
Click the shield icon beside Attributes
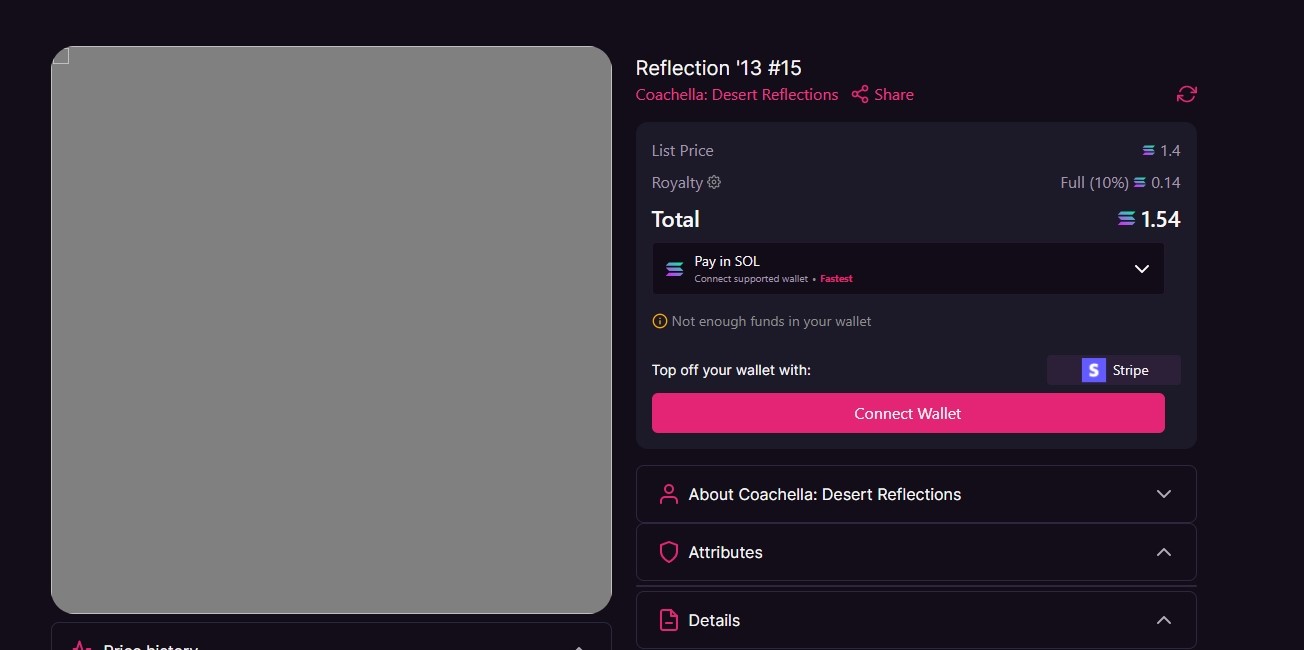point(668,552)
